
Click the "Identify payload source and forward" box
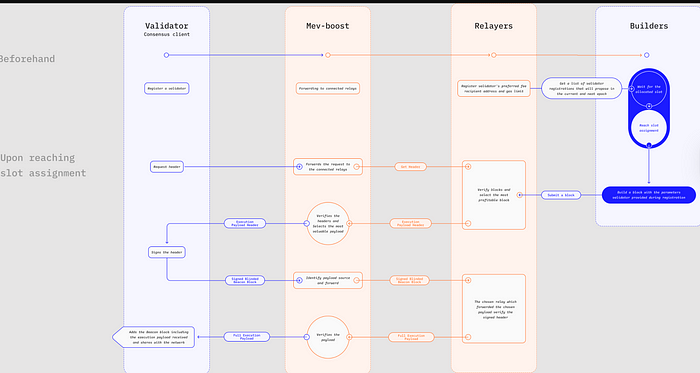(328, 280)
